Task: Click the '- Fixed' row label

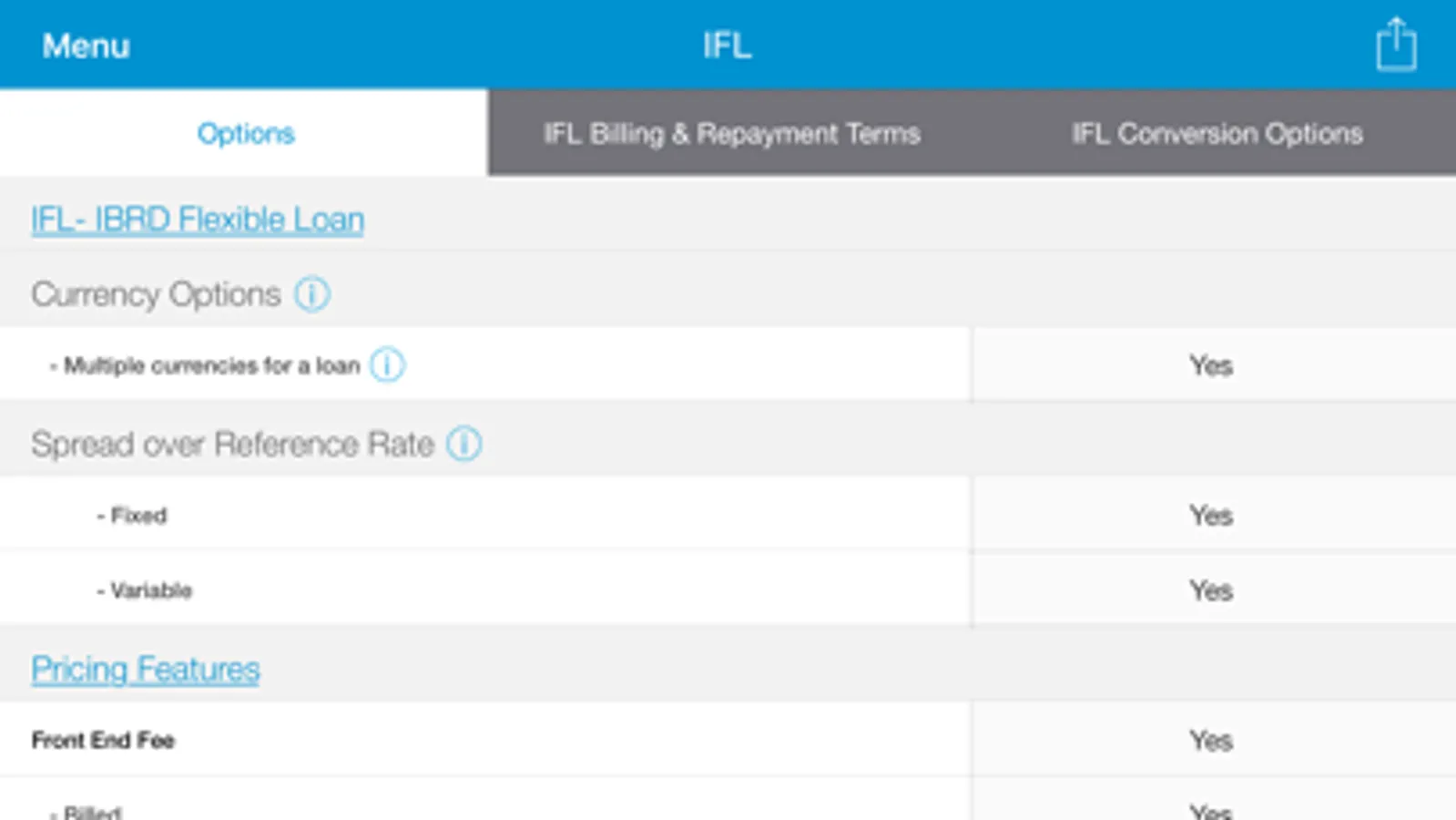Action: coord(132,515)
